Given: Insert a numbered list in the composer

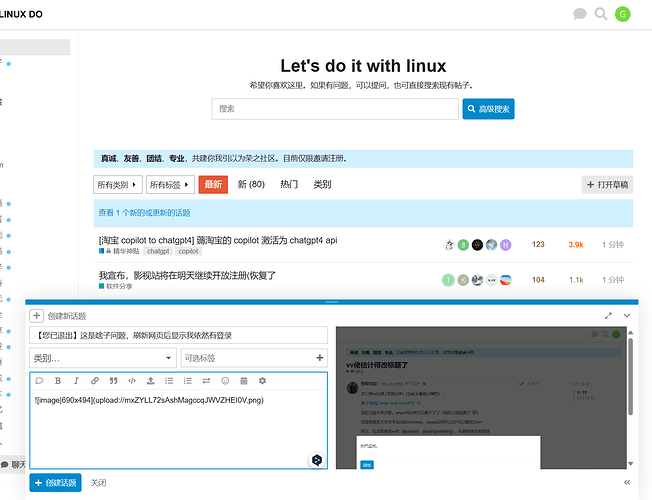Looking at the screenshot, I should click(x=188, y=381).
